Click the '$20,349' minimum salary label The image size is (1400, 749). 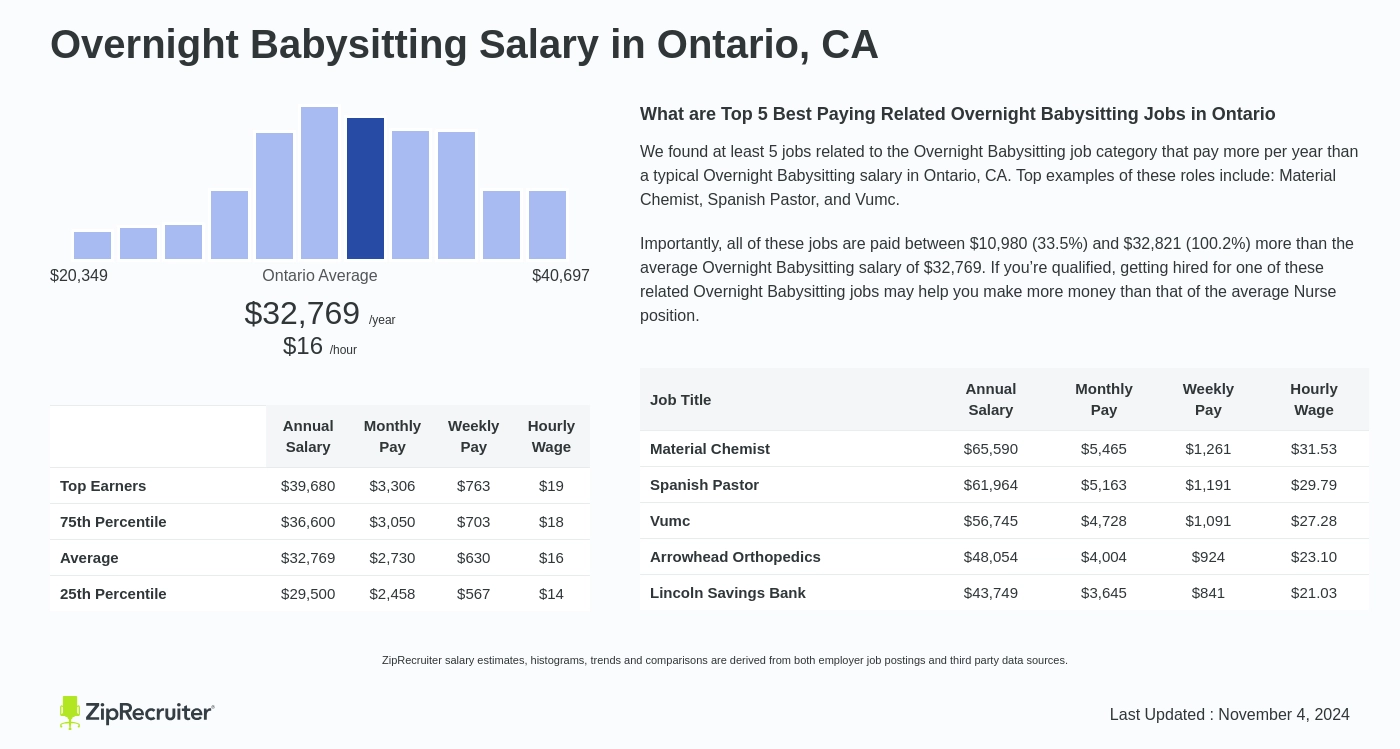coord(79,275)
